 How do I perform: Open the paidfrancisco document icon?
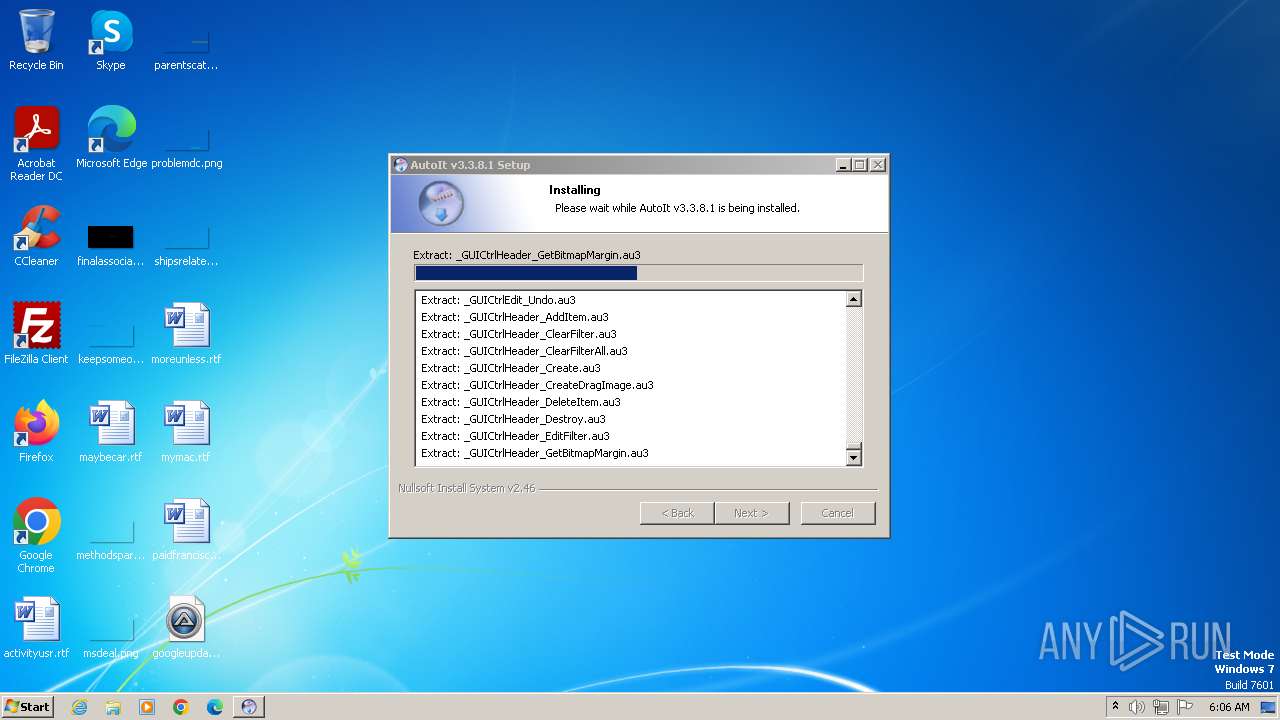point(186,529)
